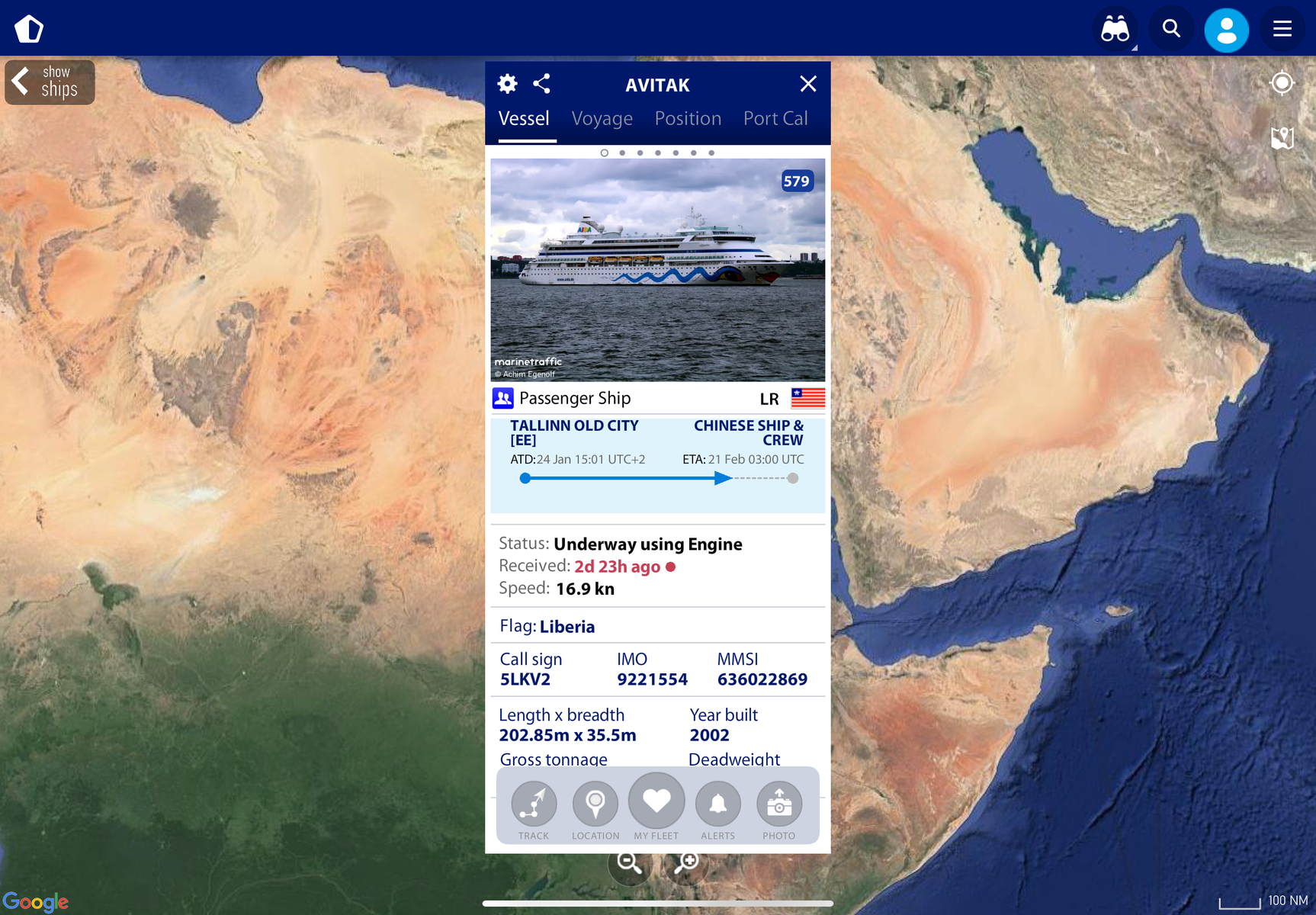
Task: Switch to the Position tab
Action: (x=688, y=119)
